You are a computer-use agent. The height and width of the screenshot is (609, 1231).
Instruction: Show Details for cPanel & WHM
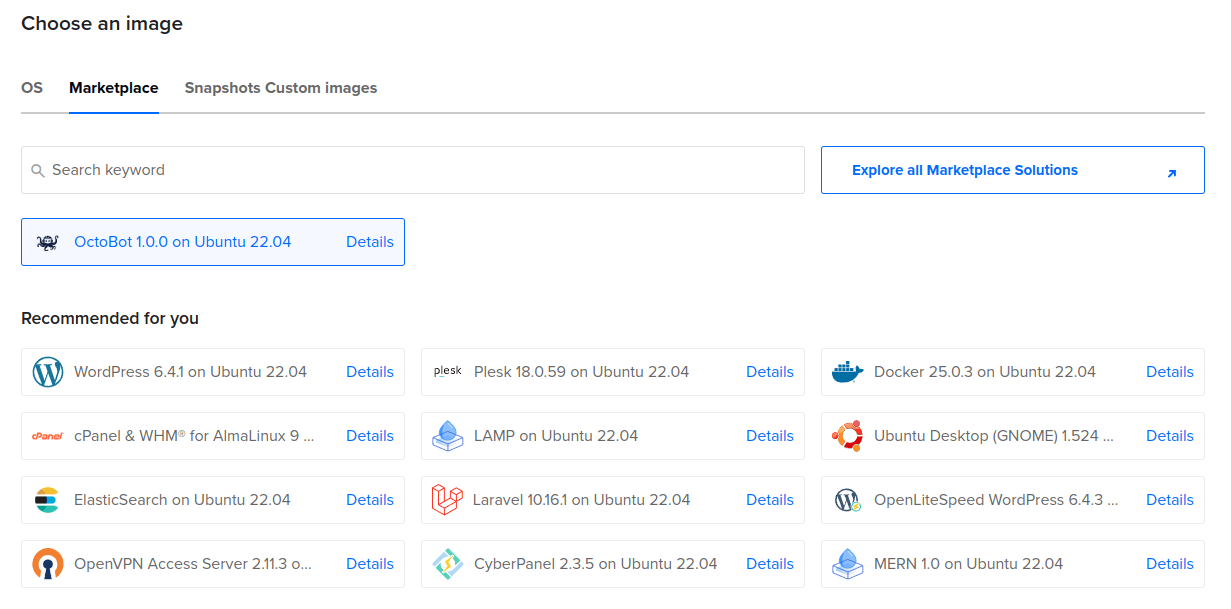point(370,436)
